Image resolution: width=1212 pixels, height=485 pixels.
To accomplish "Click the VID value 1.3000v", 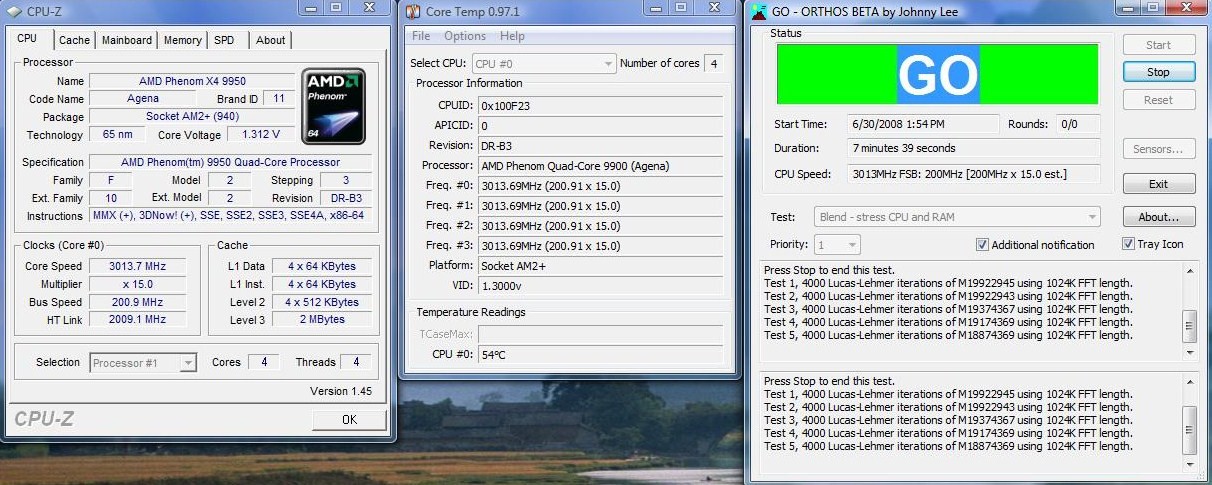I will tap(600, 286).
